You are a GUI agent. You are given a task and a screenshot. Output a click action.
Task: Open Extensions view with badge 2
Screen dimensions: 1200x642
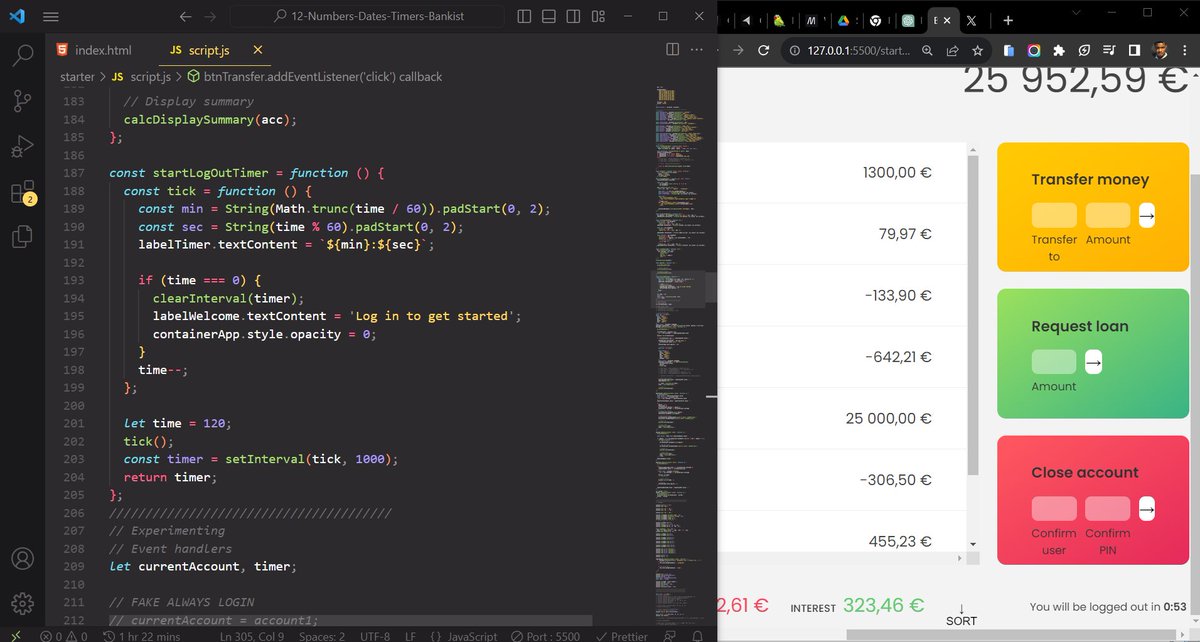click(x=22, y=192)
